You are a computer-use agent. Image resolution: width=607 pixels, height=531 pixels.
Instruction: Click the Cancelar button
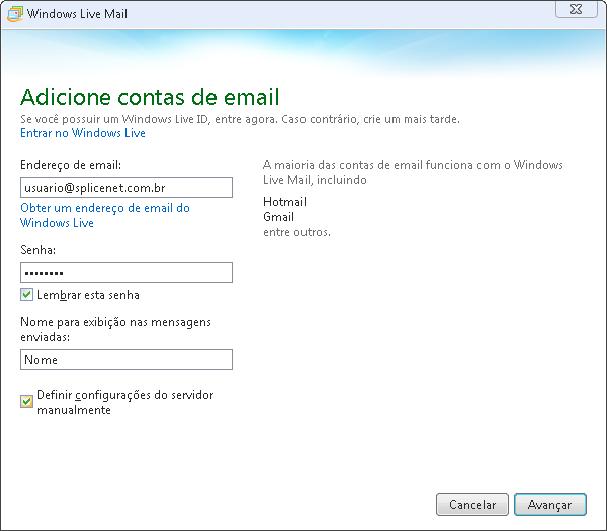(x=472, y=505)
